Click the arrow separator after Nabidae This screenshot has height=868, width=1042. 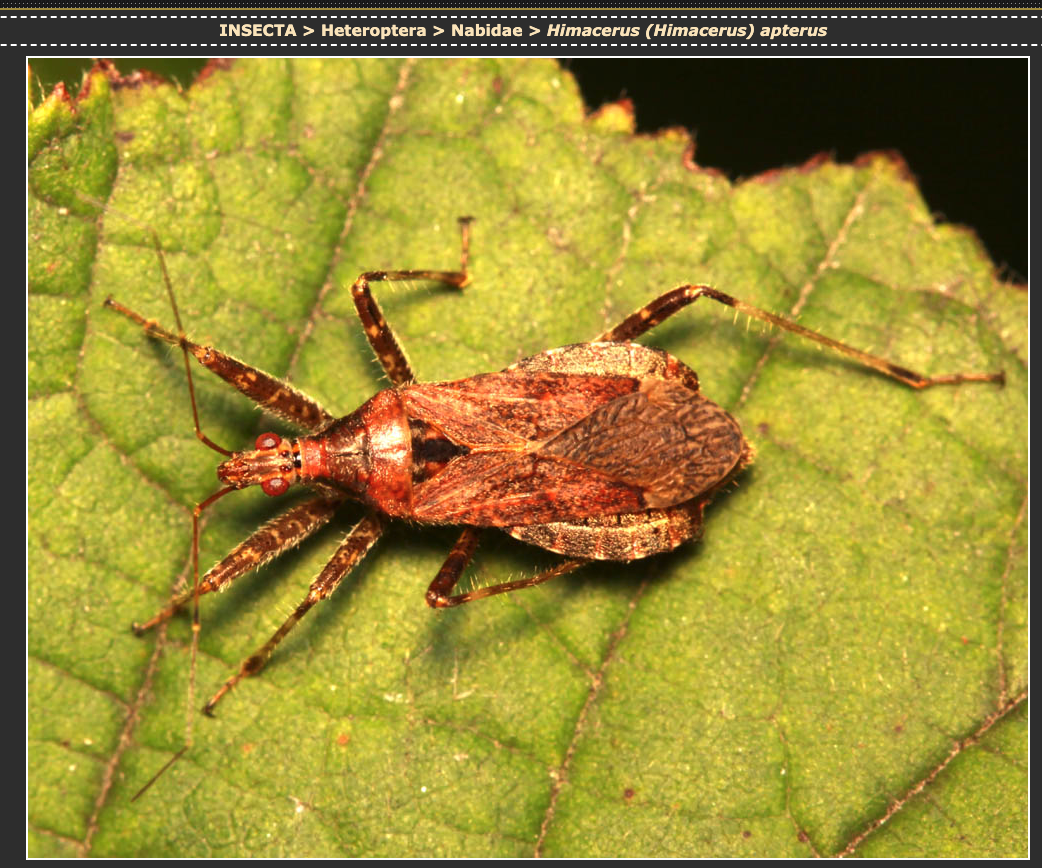click(534, 30)
